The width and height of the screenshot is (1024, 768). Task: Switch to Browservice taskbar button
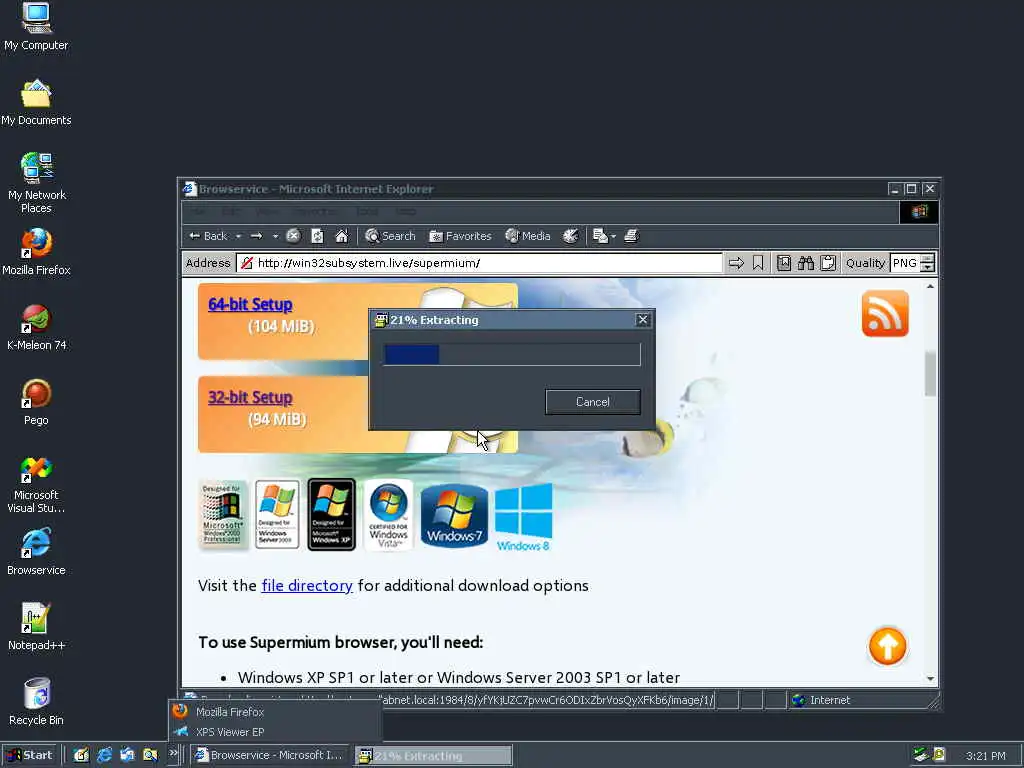coord(269,755)
